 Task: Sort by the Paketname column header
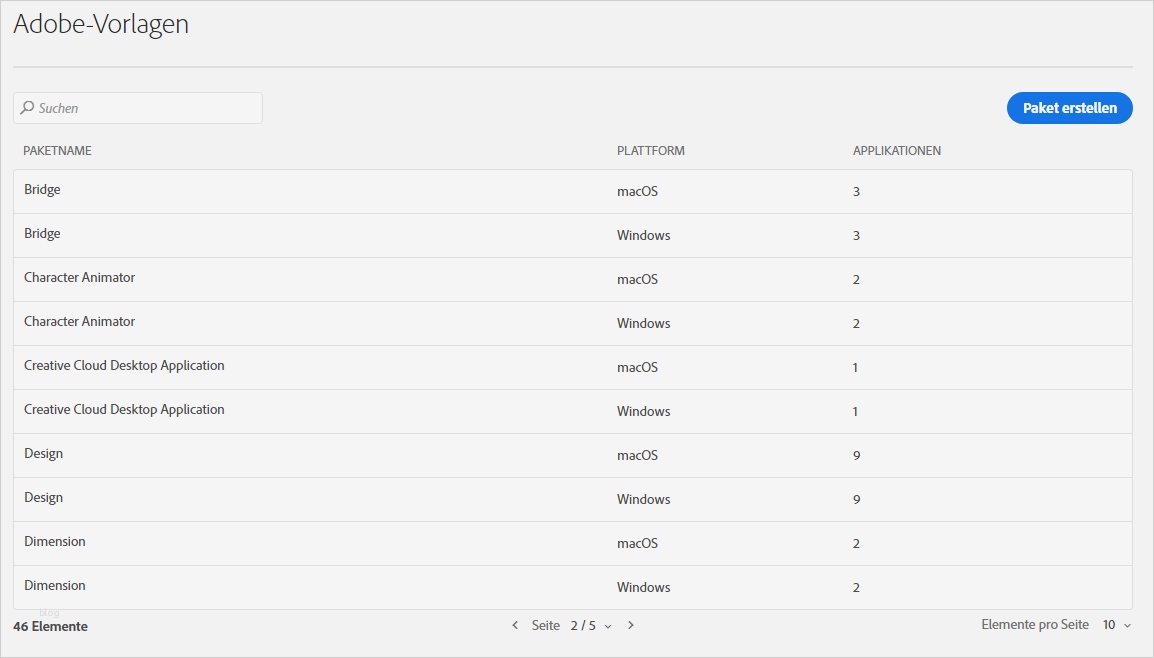[x=58, y=151]
